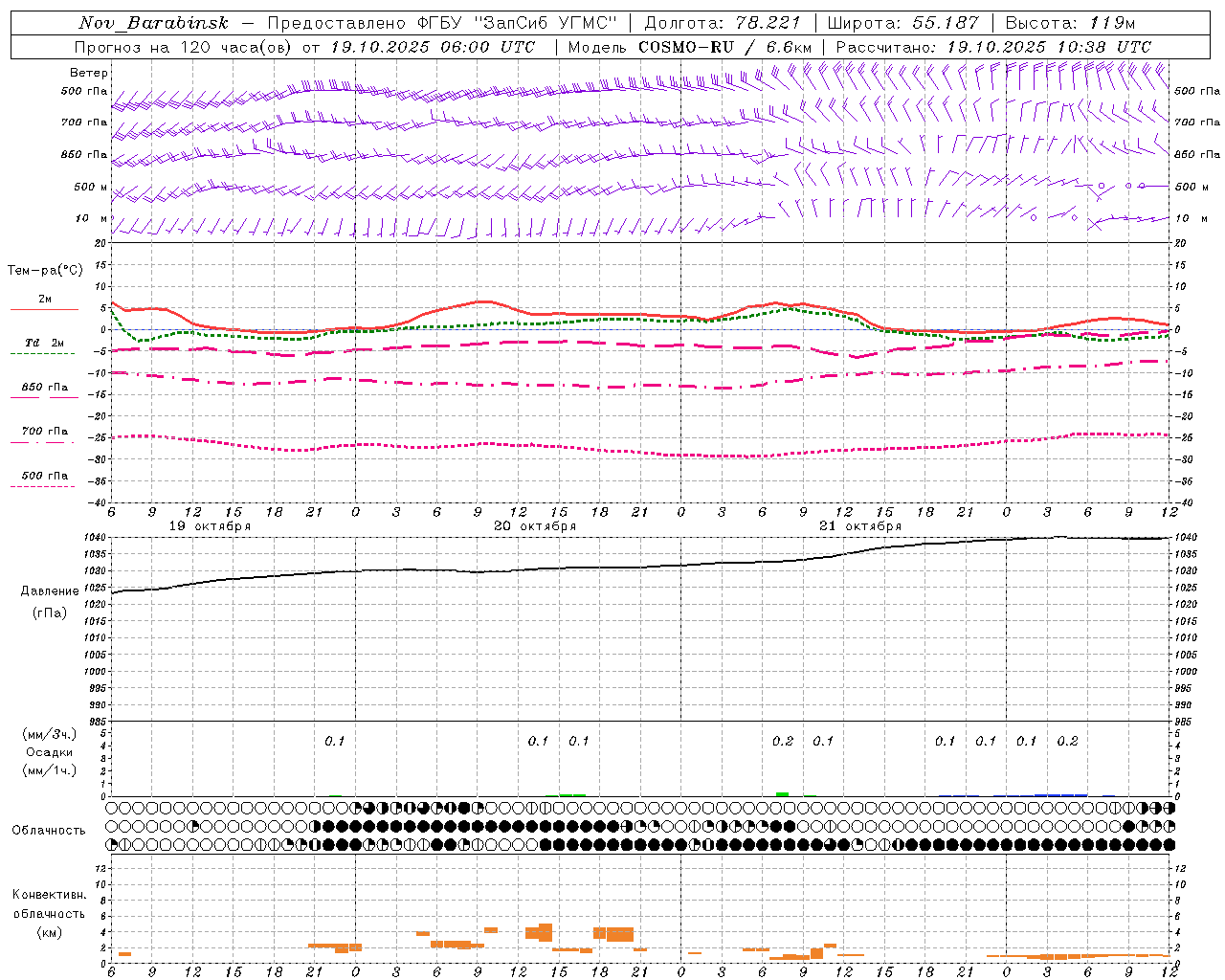Screen dimensions: 1225x980
Task: Click the 19 октября date label
Action: pyautogui.click(x=211, y=526)
